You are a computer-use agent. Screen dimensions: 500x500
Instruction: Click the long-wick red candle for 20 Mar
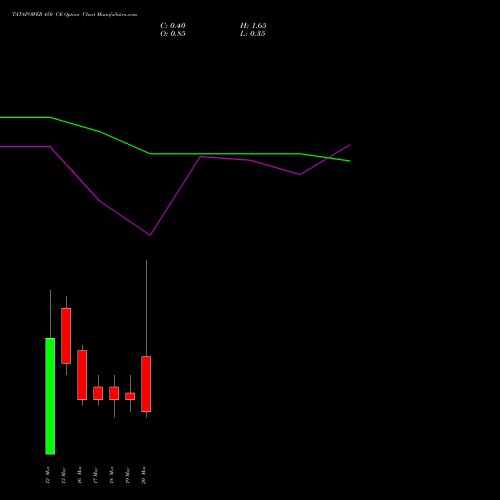[146, 384]
